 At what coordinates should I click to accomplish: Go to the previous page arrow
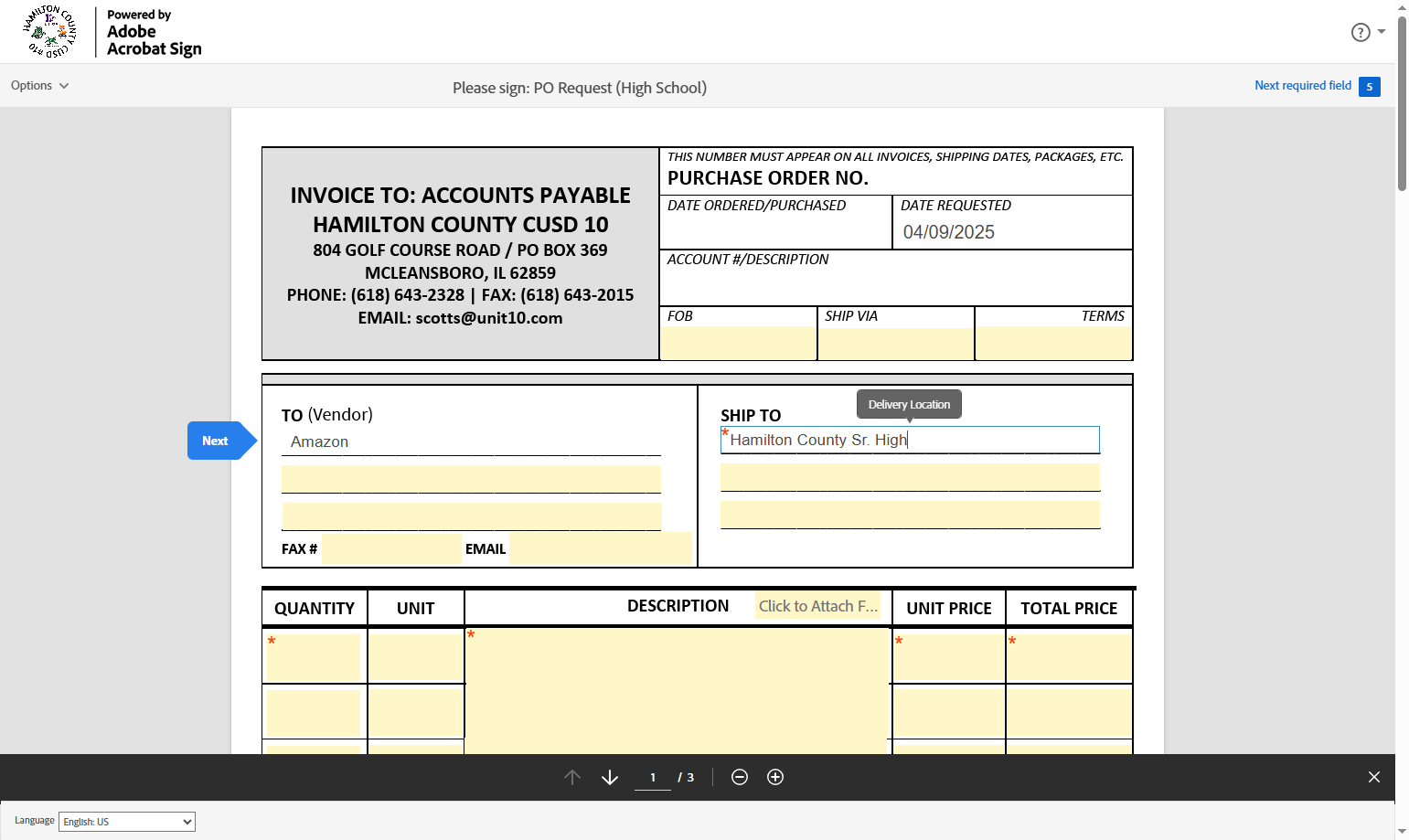[572, 777]
